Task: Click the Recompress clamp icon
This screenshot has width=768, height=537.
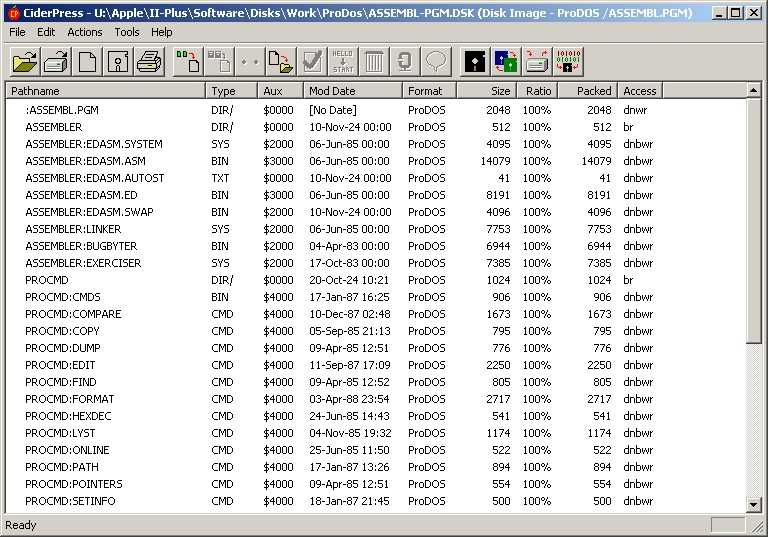Action: click(x=405, y=62)
